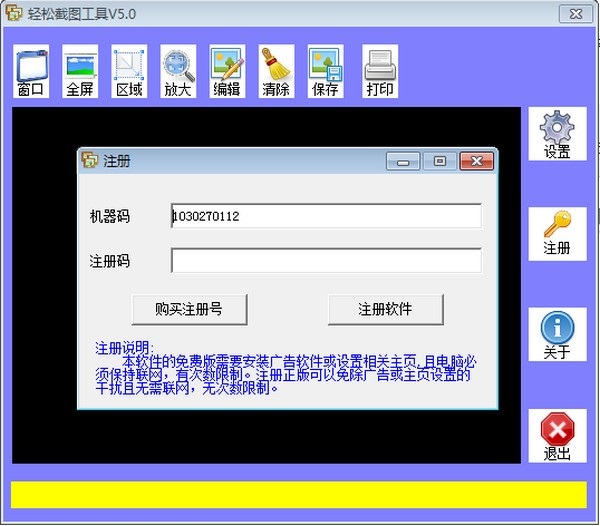
Task: Click the yellow status bar at bottom
Action: (x=299, y=495)
